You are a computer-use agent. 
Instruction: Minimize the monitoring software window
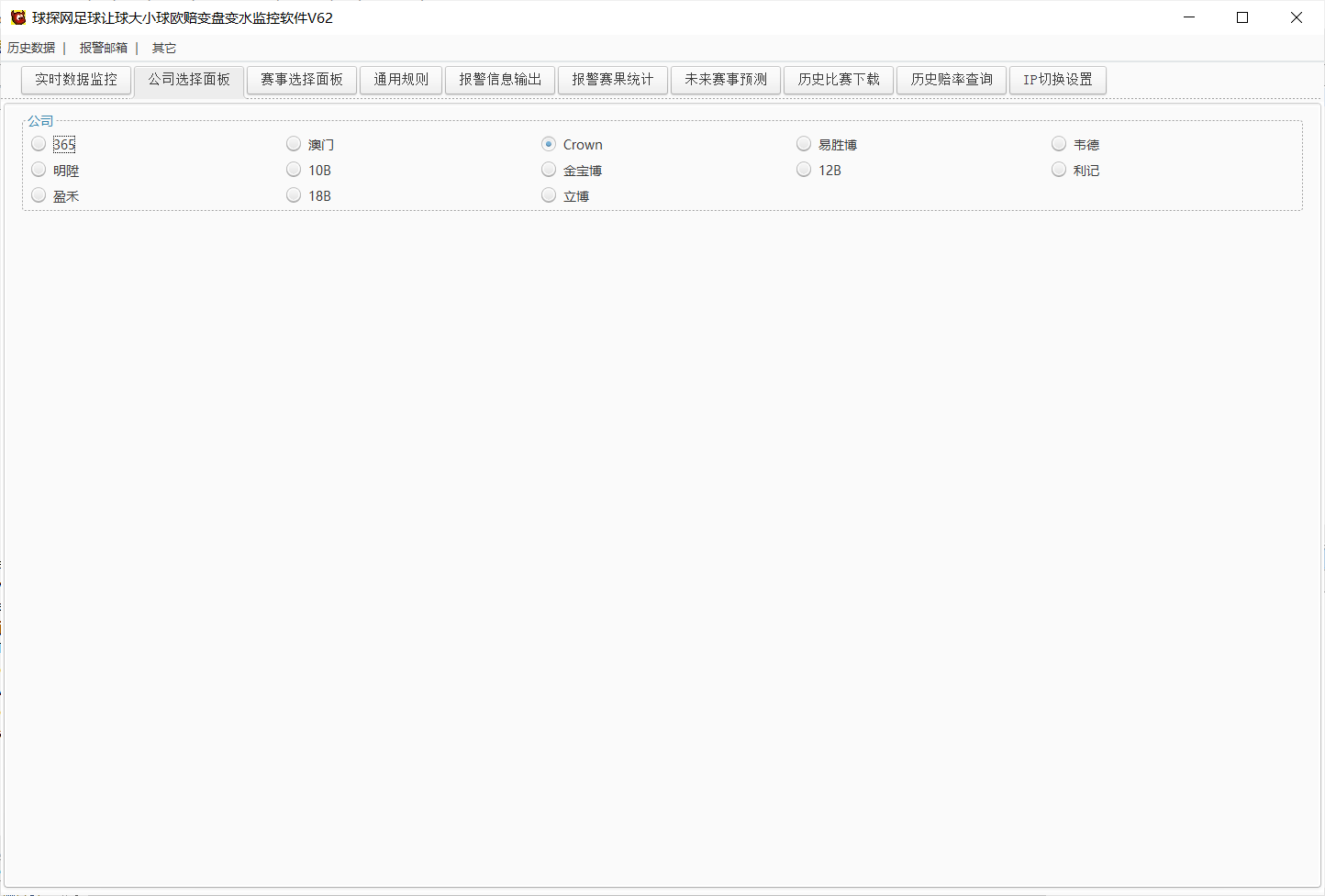pyautogui.click(x=1189, y=17)
